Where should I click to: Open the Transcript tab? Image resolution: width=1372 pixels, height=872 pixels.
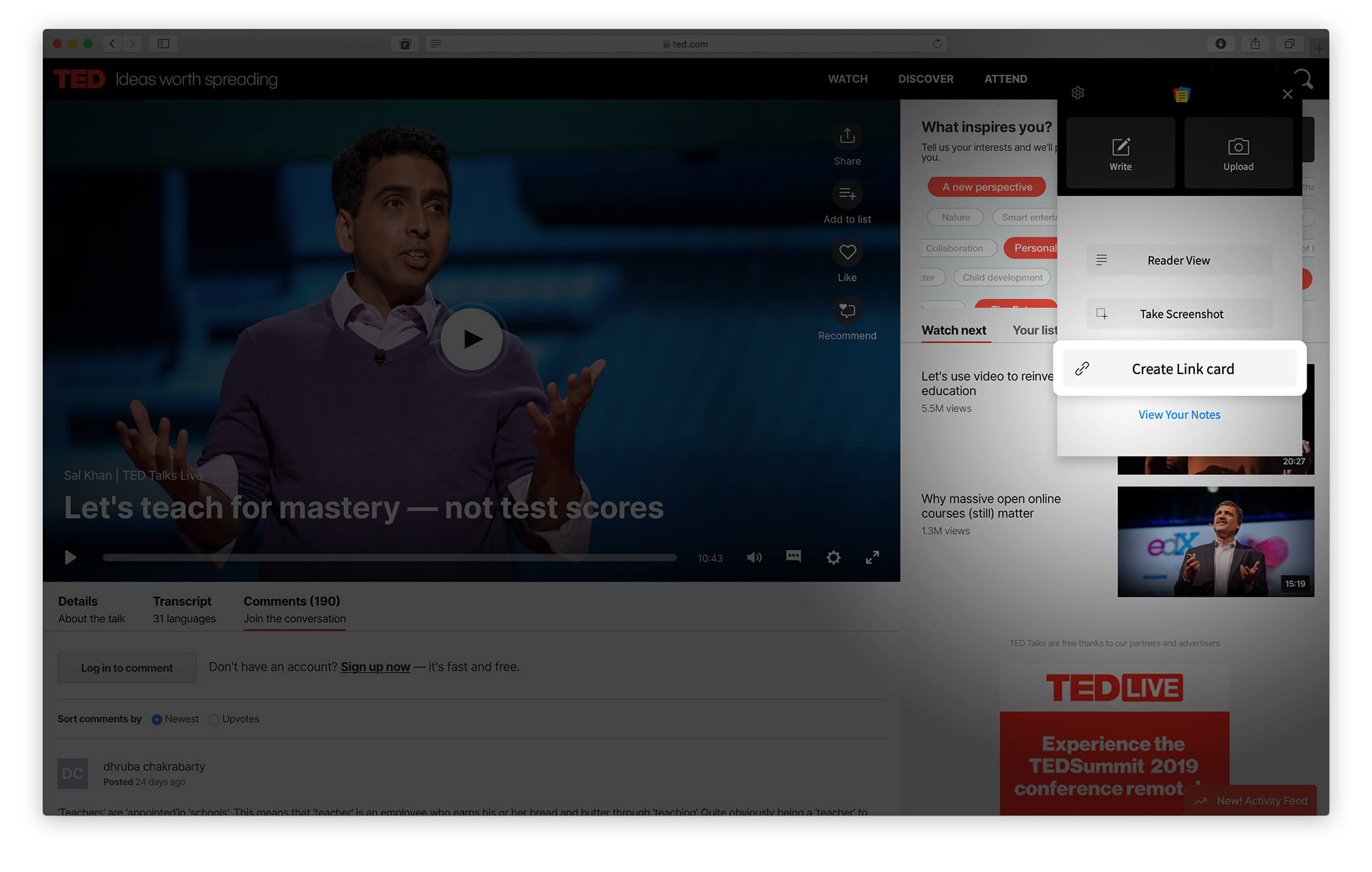click(184, 610)
